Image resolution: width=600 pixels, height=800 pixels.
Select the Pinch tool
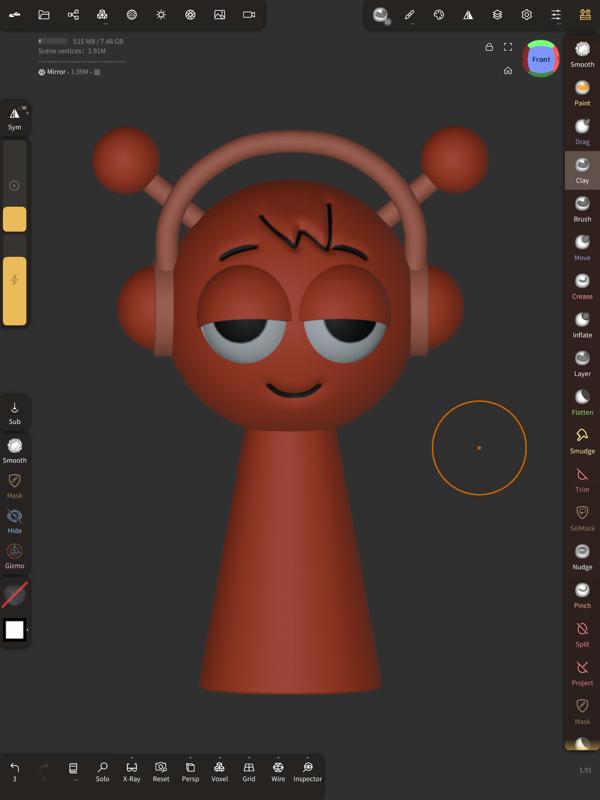[x=582, y=596]
